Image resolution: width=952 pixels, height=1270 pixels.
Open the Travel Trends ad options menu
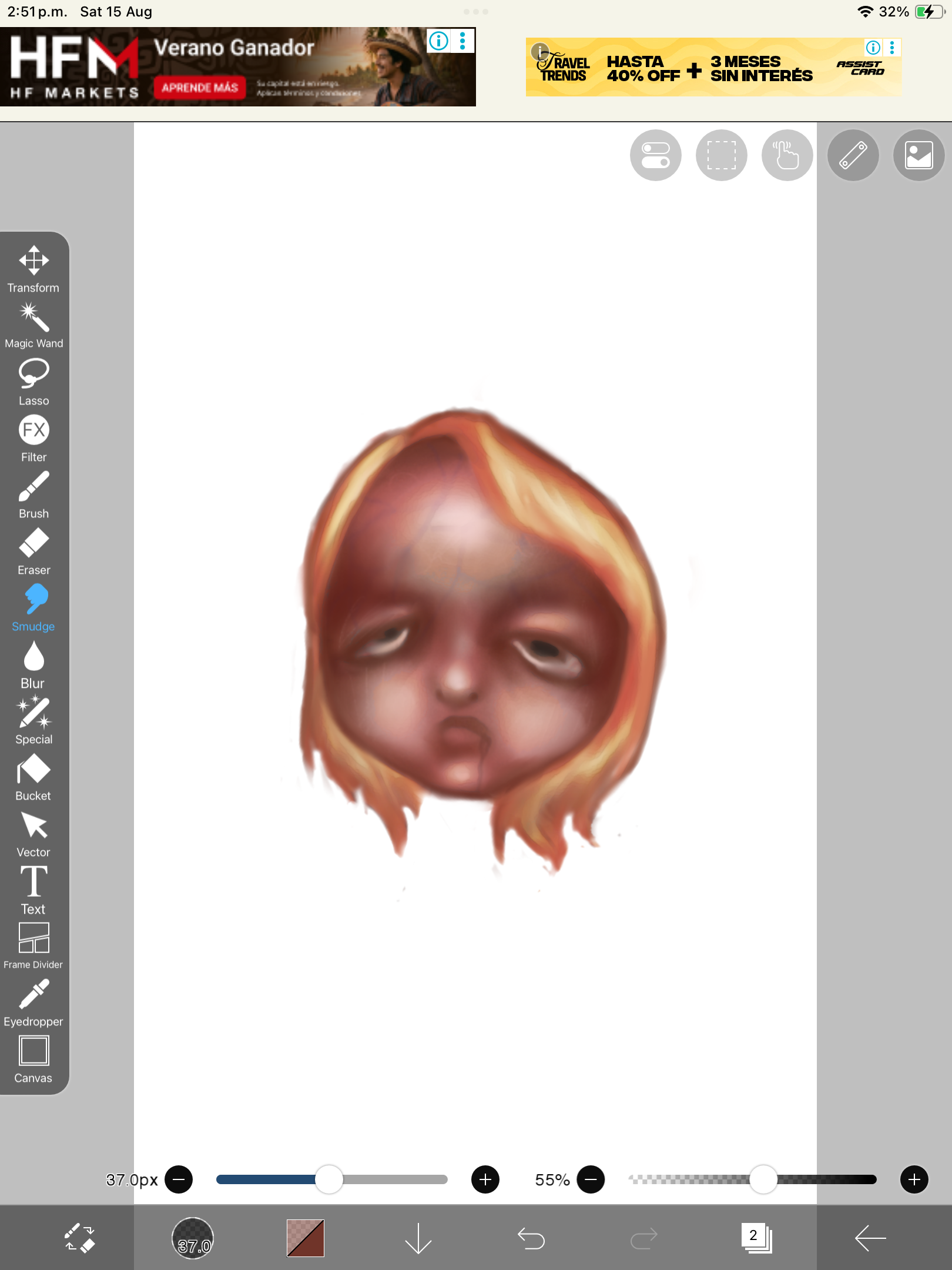[892, 47]
